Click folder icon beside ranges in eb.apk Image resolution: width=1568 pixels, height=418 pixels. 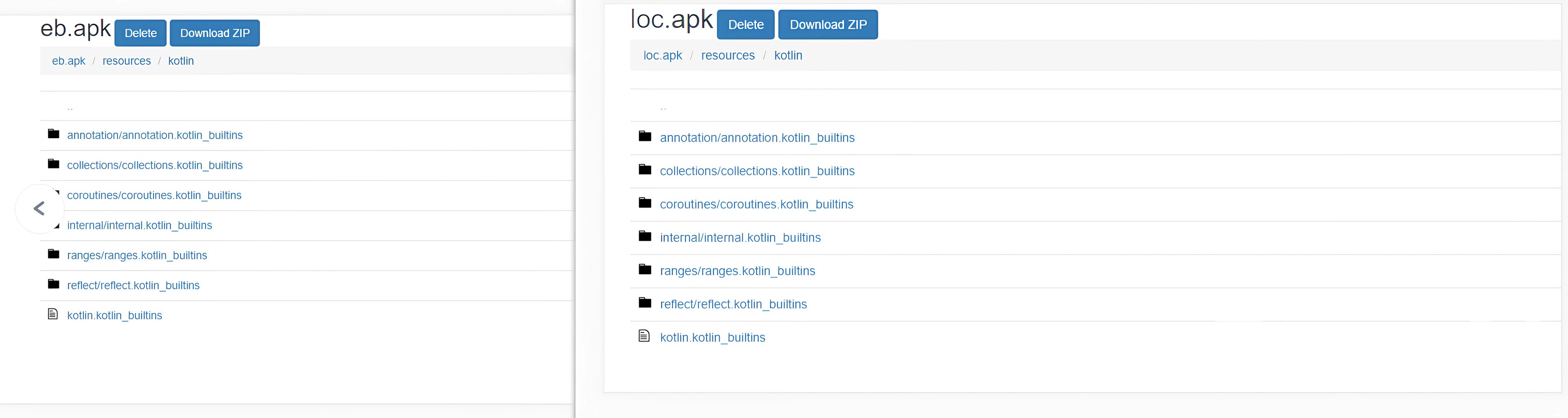(53, 253)
